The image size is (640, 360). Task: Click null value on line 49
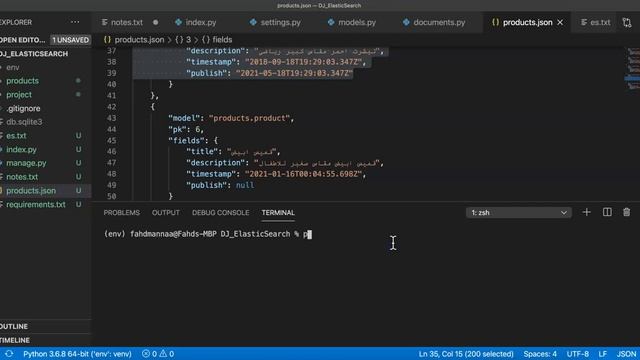244,185
